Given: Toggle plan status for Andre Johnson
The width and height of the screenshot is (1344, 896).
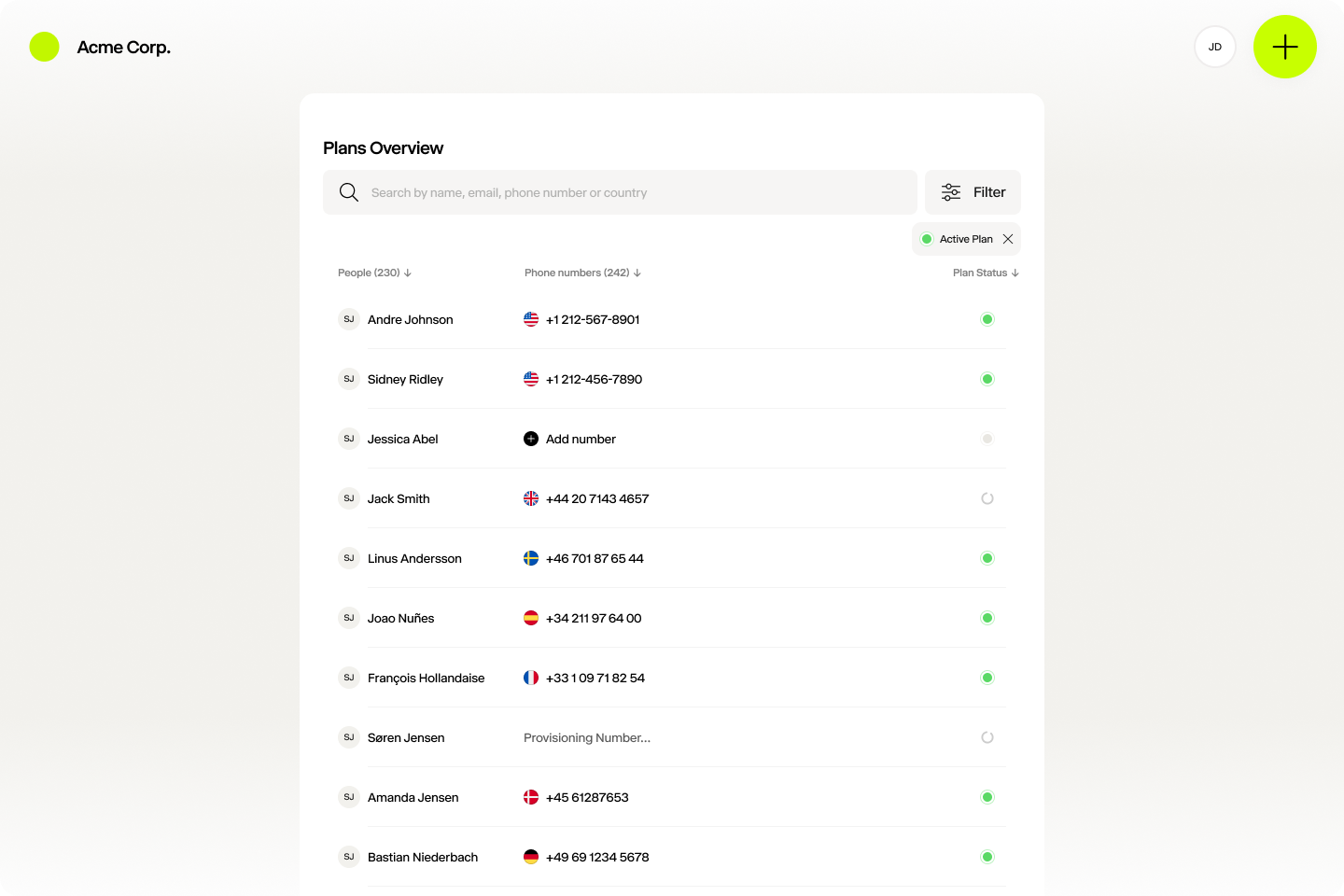Looking at the screenshot, I should (987, 319).
